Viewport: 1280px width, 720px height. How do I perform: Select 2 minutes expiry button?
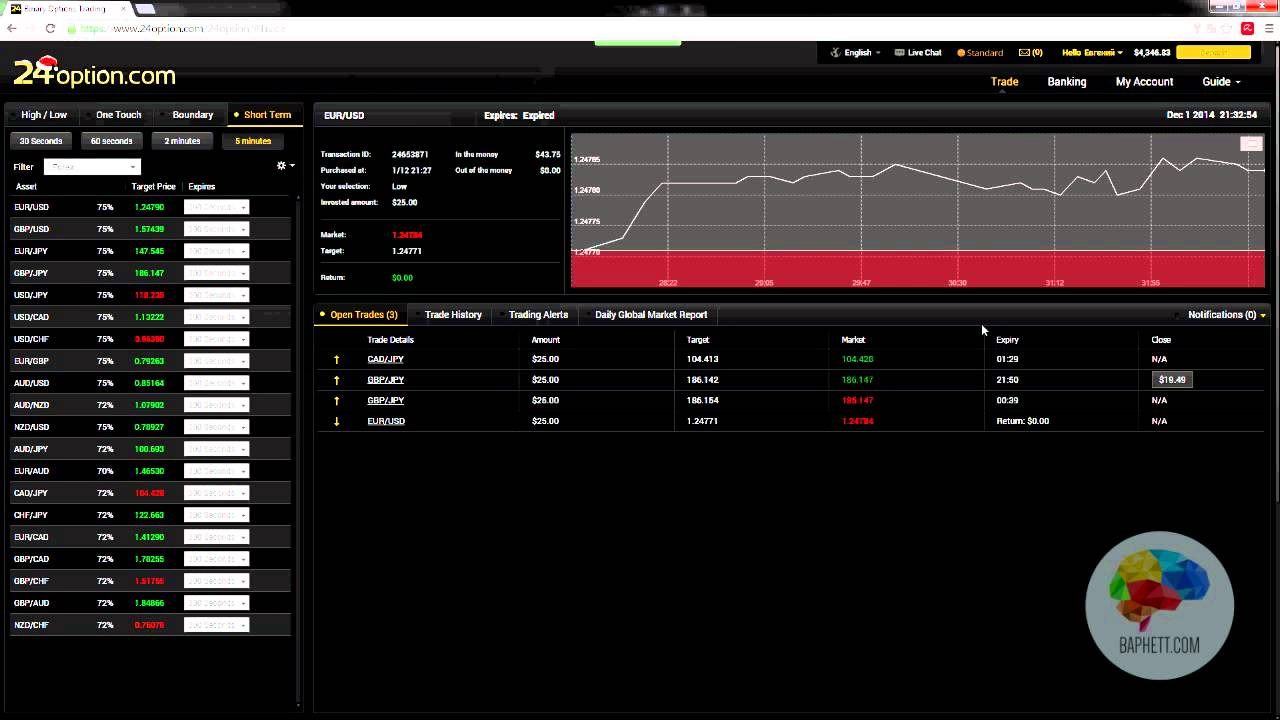[182, 141]
